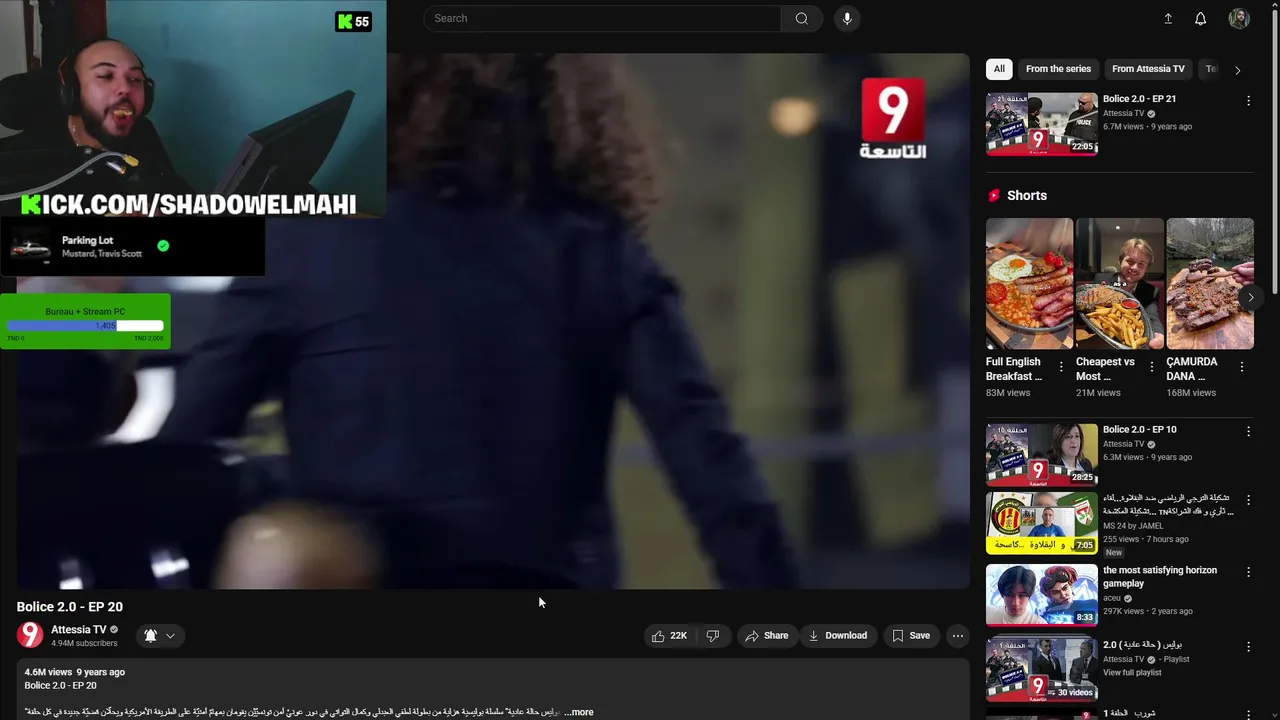The width and height of the screenshot is (1280, 720).
Task: Open options for ÇAMURDA DANA short
Action: pyautogui.click(x=1241, y=367)
